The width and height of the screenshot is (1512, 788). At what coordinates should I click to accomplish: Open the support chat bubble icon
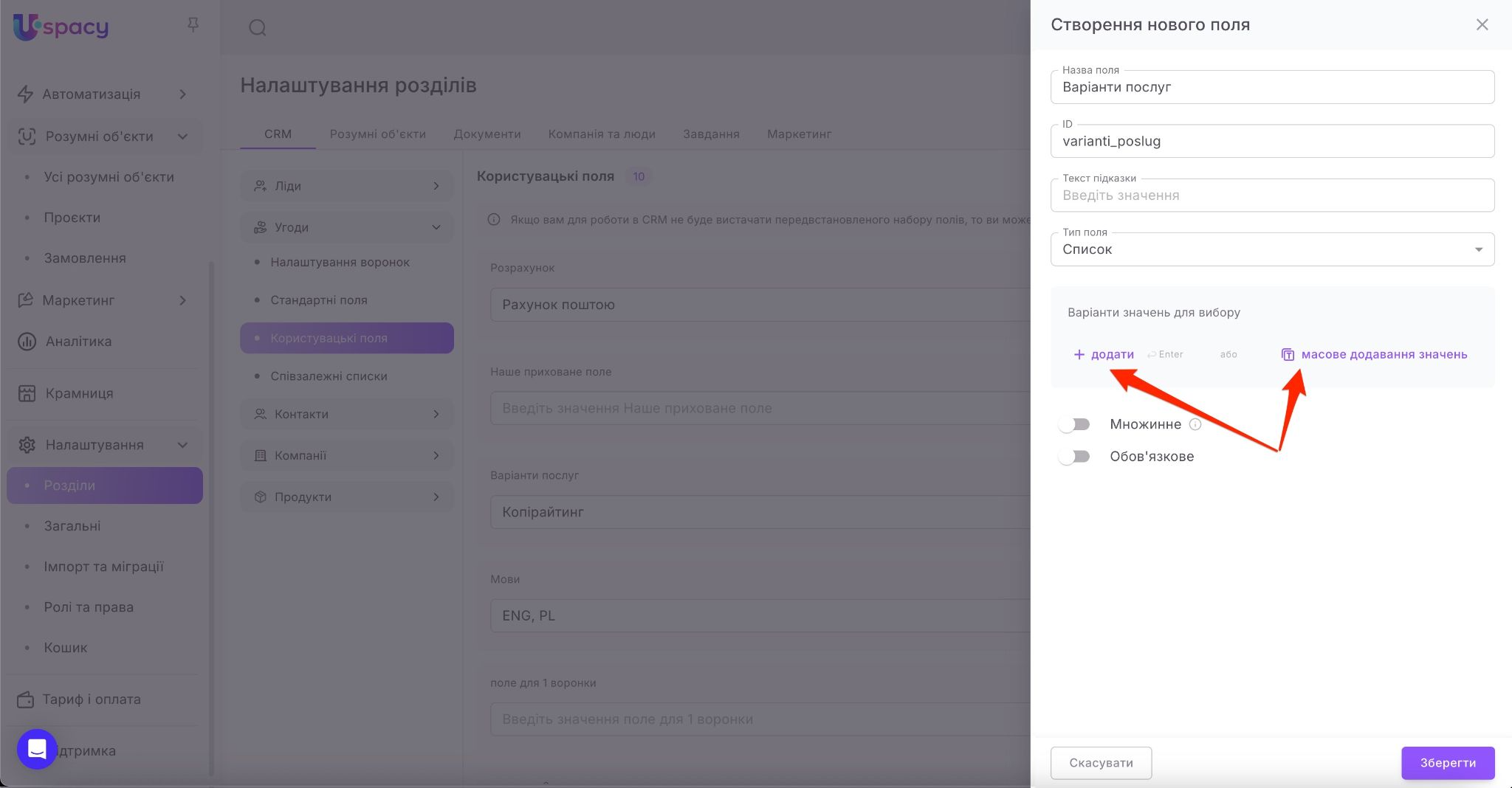click(x=37, y=749)
